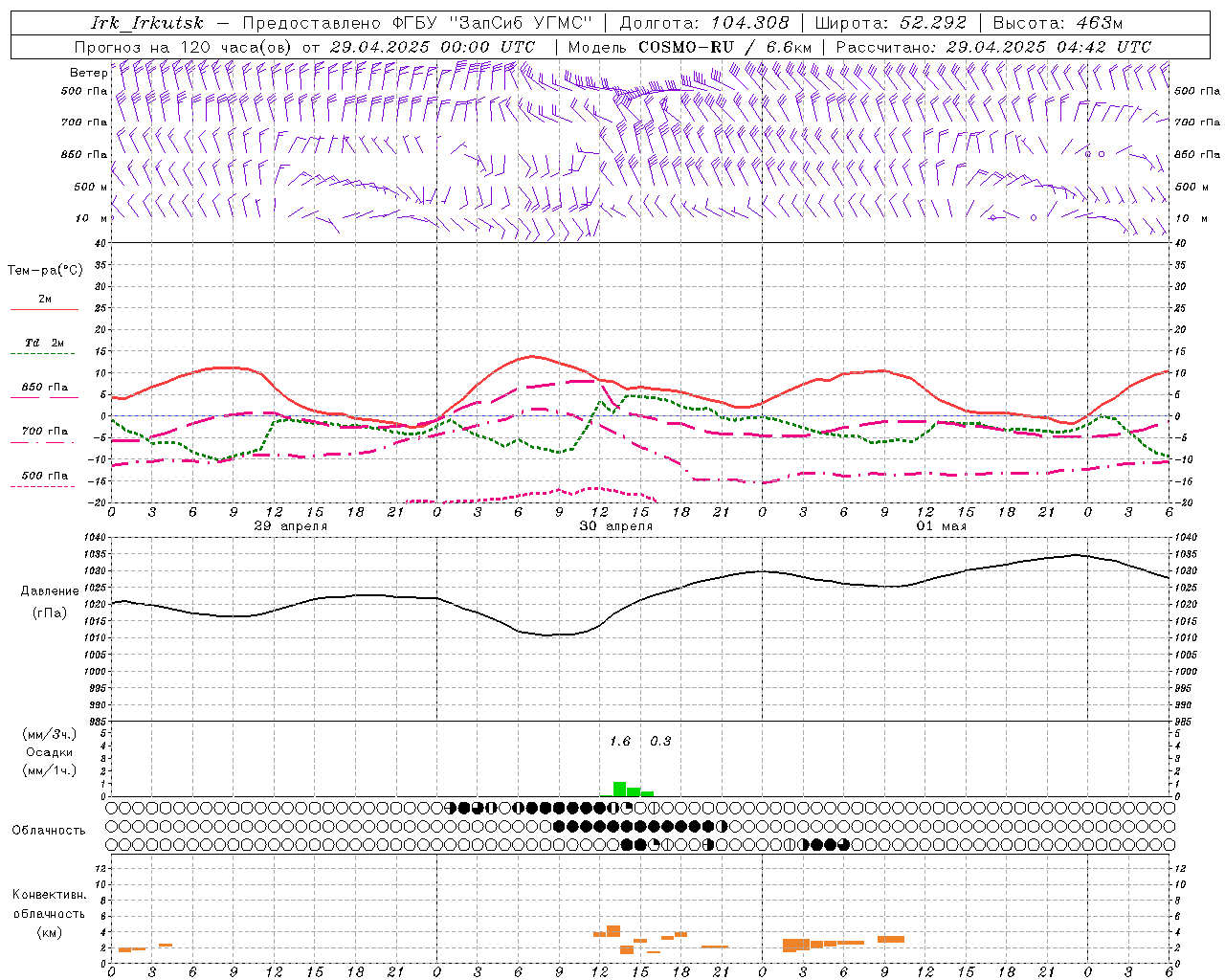Click the (км) unit label for convective cloud
1225x980 pixels.
pyautogui.click(x=49, y=932)
